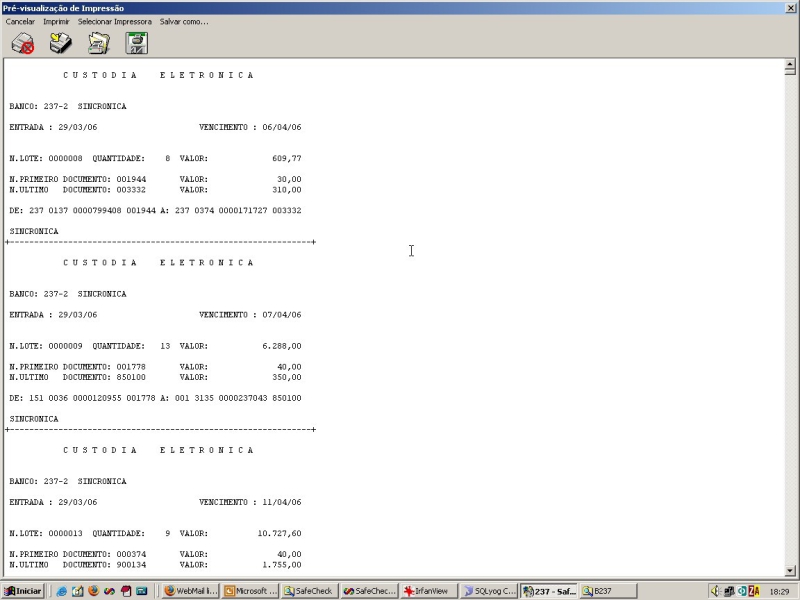This screenshot has height=600, width=800.
Task: Click the select printer toolbar icon
Action: 98,43
